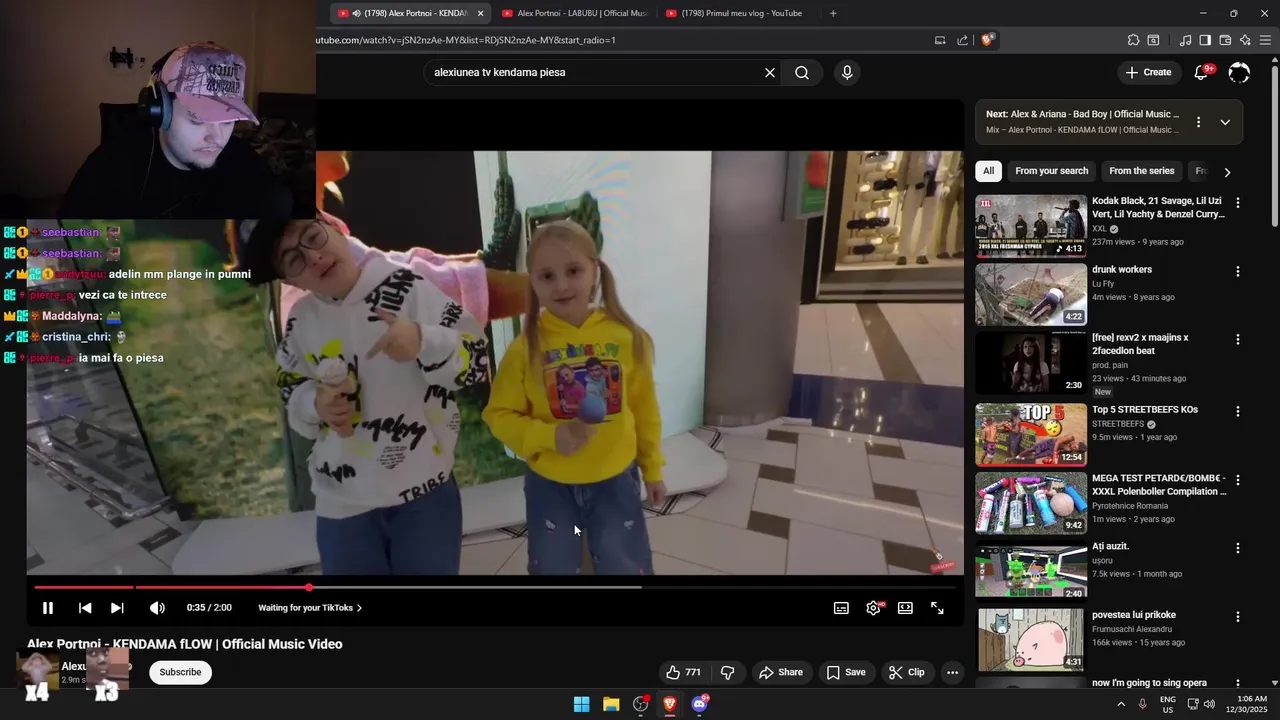Open the taskbar clock showing 1:06 AM
Viewport: 1280px width, 720px height.
1252,704
